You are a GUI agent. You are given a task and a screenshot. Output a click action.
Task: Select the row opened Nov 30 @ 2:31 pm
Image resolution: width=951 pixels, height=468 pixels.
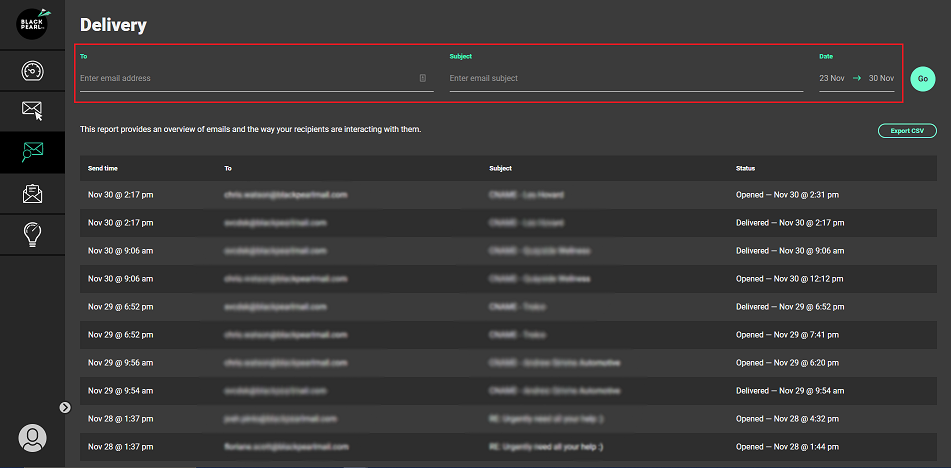point(500,195)
